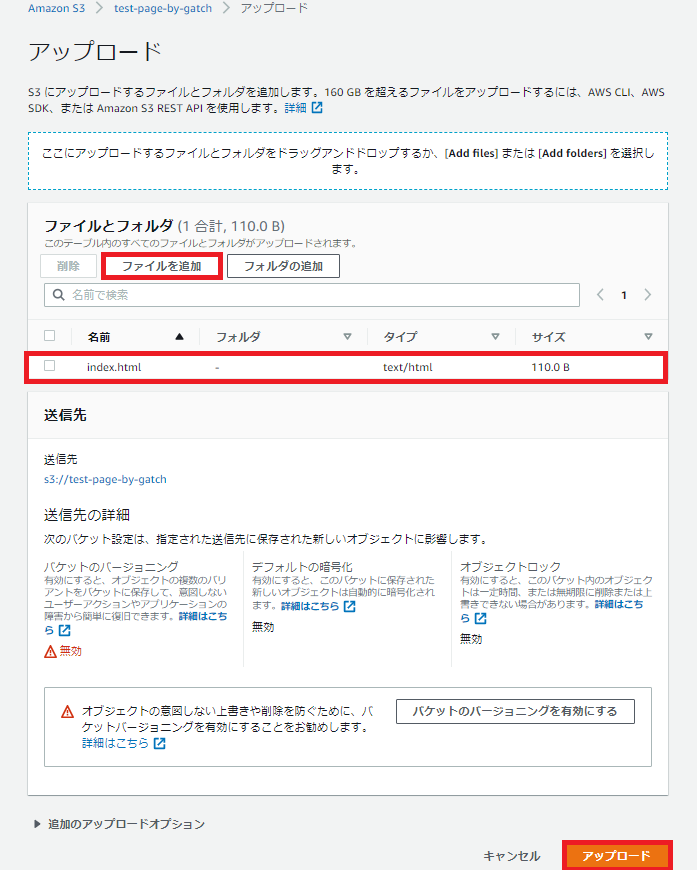Screen dimensions: 697x870
Task: Click the search magnifier icon
Action: click(x=58, y=295)
